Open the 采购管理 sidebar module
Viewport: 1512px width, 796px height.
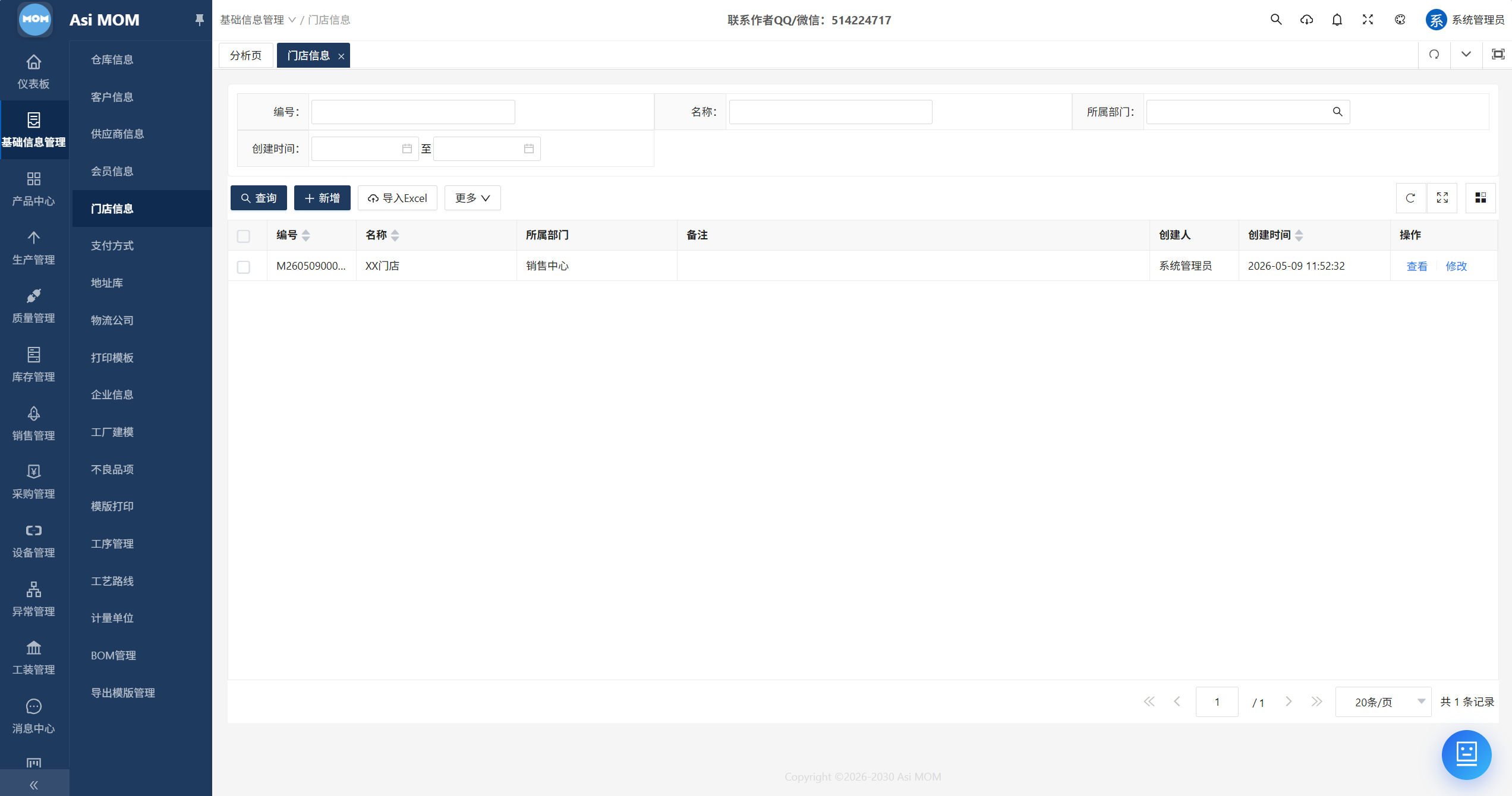[x=34, y=481]
